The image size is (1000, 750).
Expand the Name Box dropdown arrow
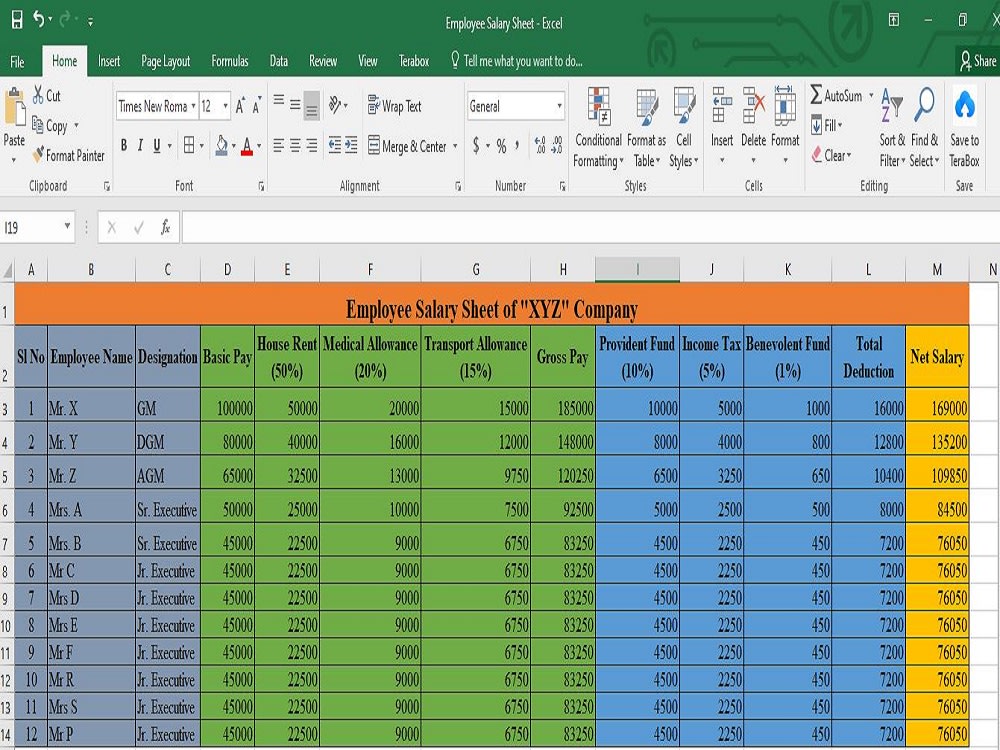click(x=67, y=226)
